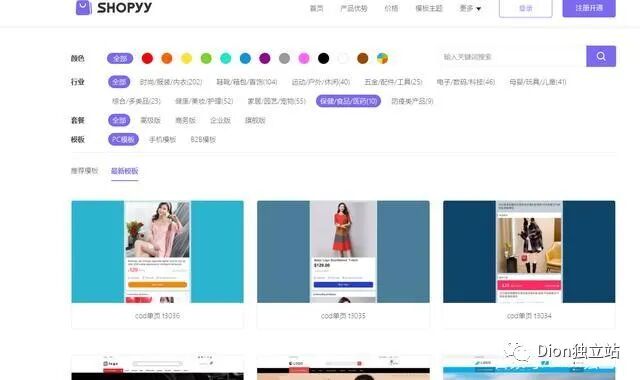Image resolution: width=640 pixels, height=380 pixels.
Task: Filter templates by yellow color
Action: click(187, 58)
